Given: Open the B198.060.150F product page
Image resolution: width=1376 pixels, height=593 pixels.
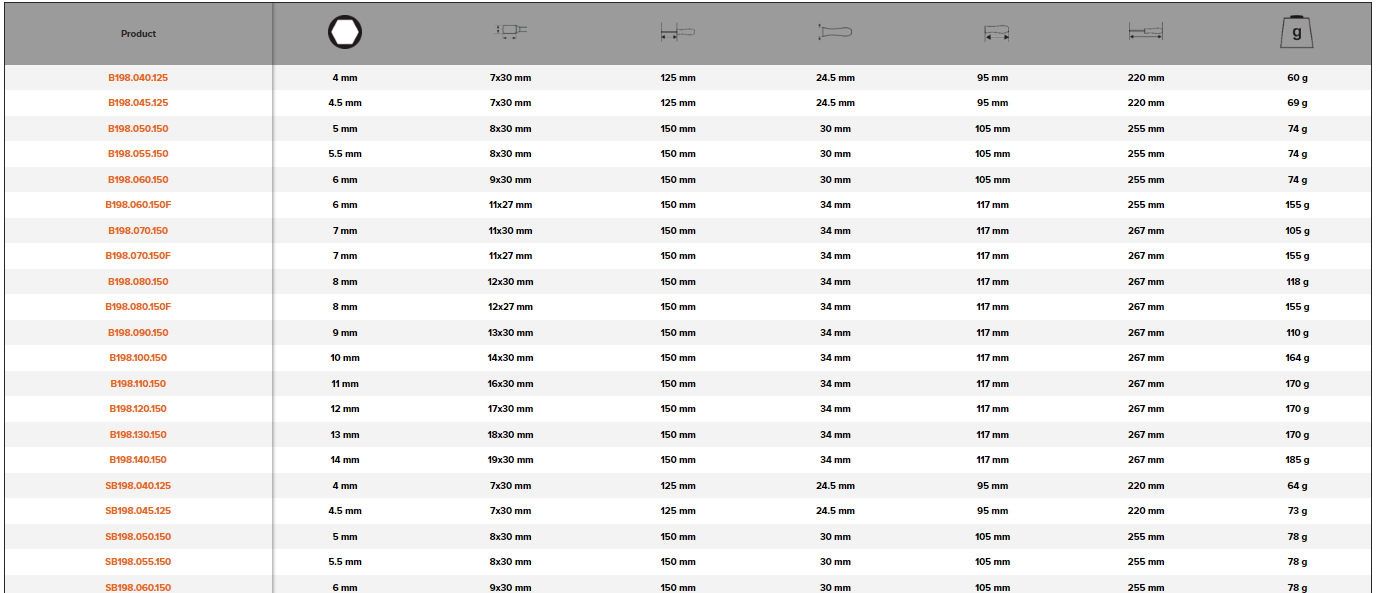Looking at the screenshot, I should 138,205.
